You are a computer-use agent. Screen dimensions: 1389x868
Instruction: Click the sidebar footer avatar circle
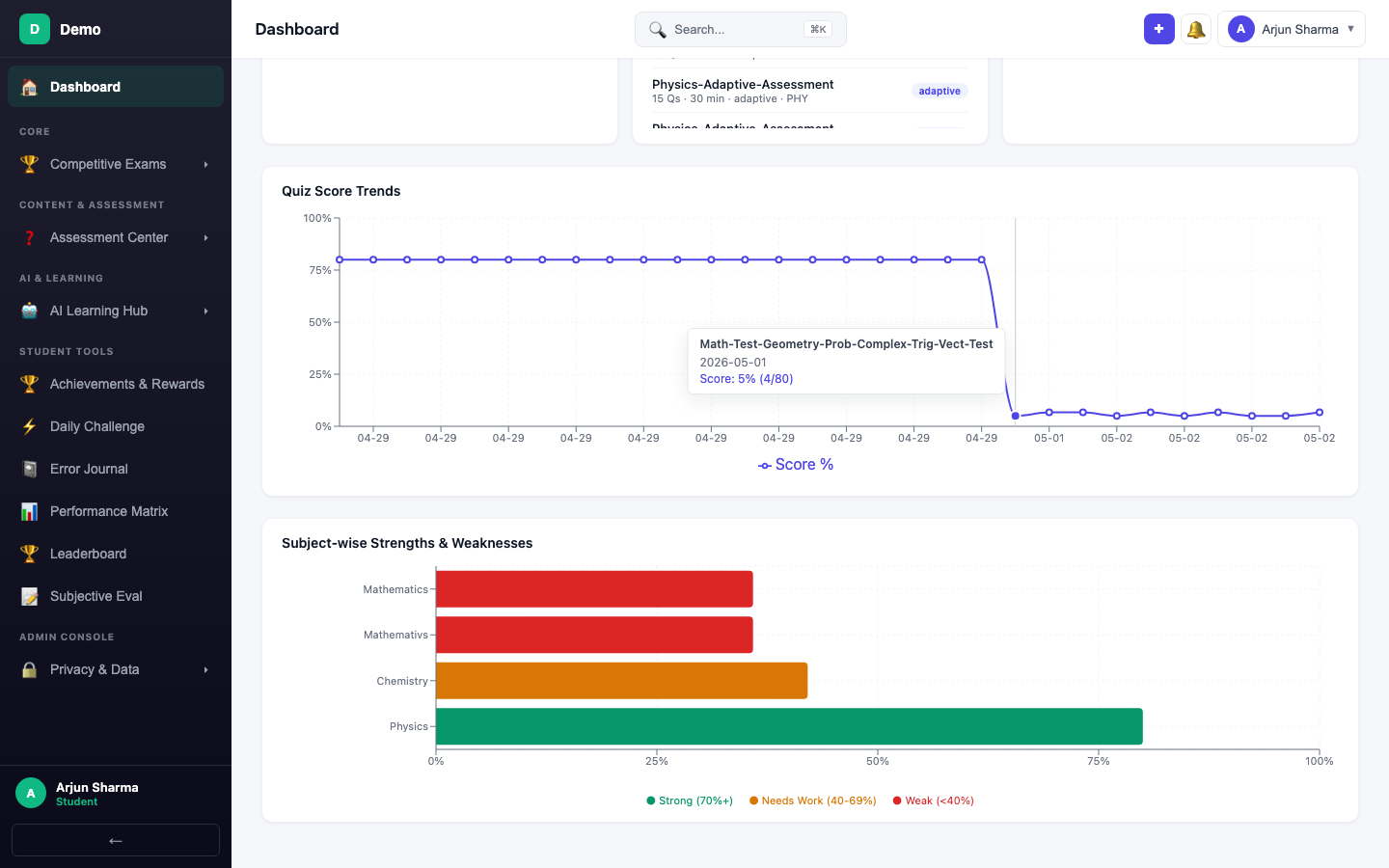click(x=31, y=793)
